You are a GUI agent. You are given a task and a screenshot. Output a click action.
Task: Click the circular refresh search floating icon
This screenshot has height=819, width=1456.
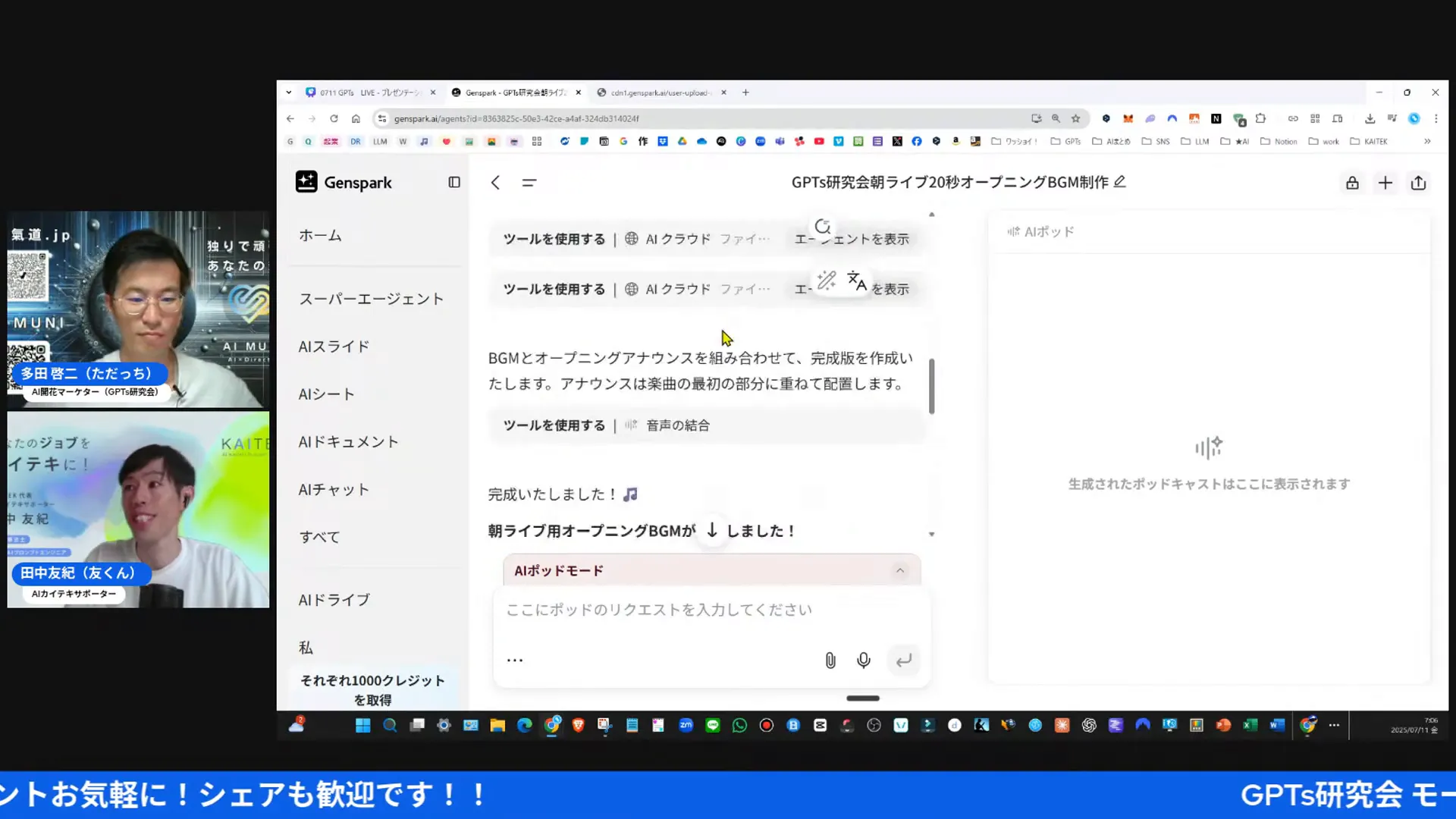tap(823, 226)
